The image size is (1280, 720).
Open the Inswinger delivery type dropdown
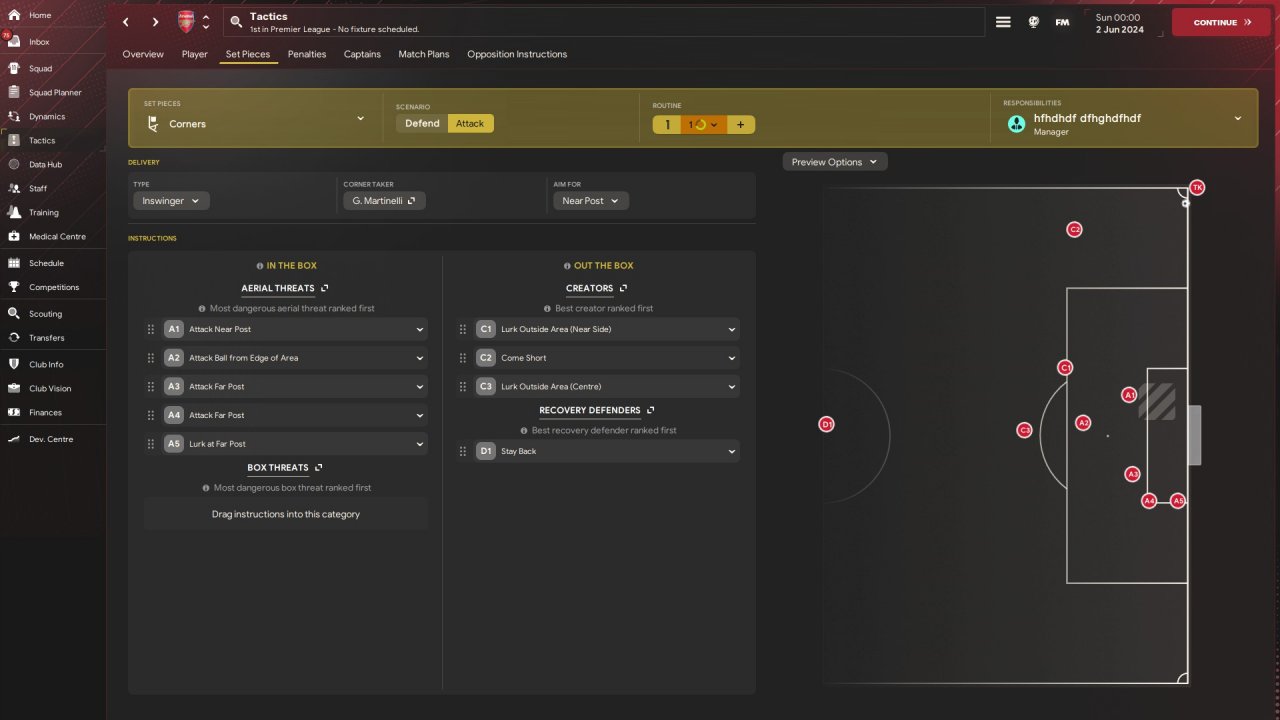(171, 201)
